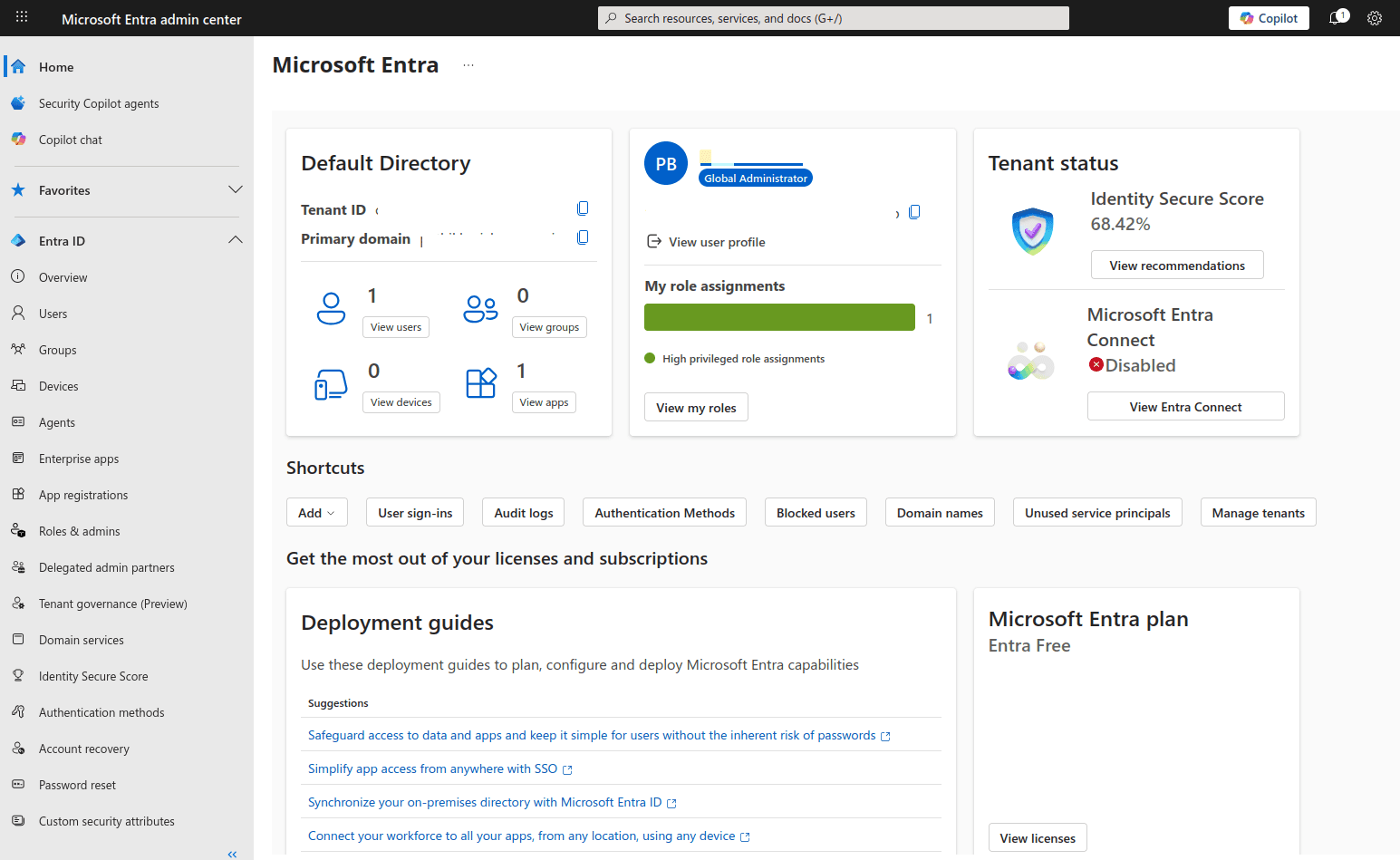Open the Blocked users shortcut
1400x860 pixels.
[816, 513]
